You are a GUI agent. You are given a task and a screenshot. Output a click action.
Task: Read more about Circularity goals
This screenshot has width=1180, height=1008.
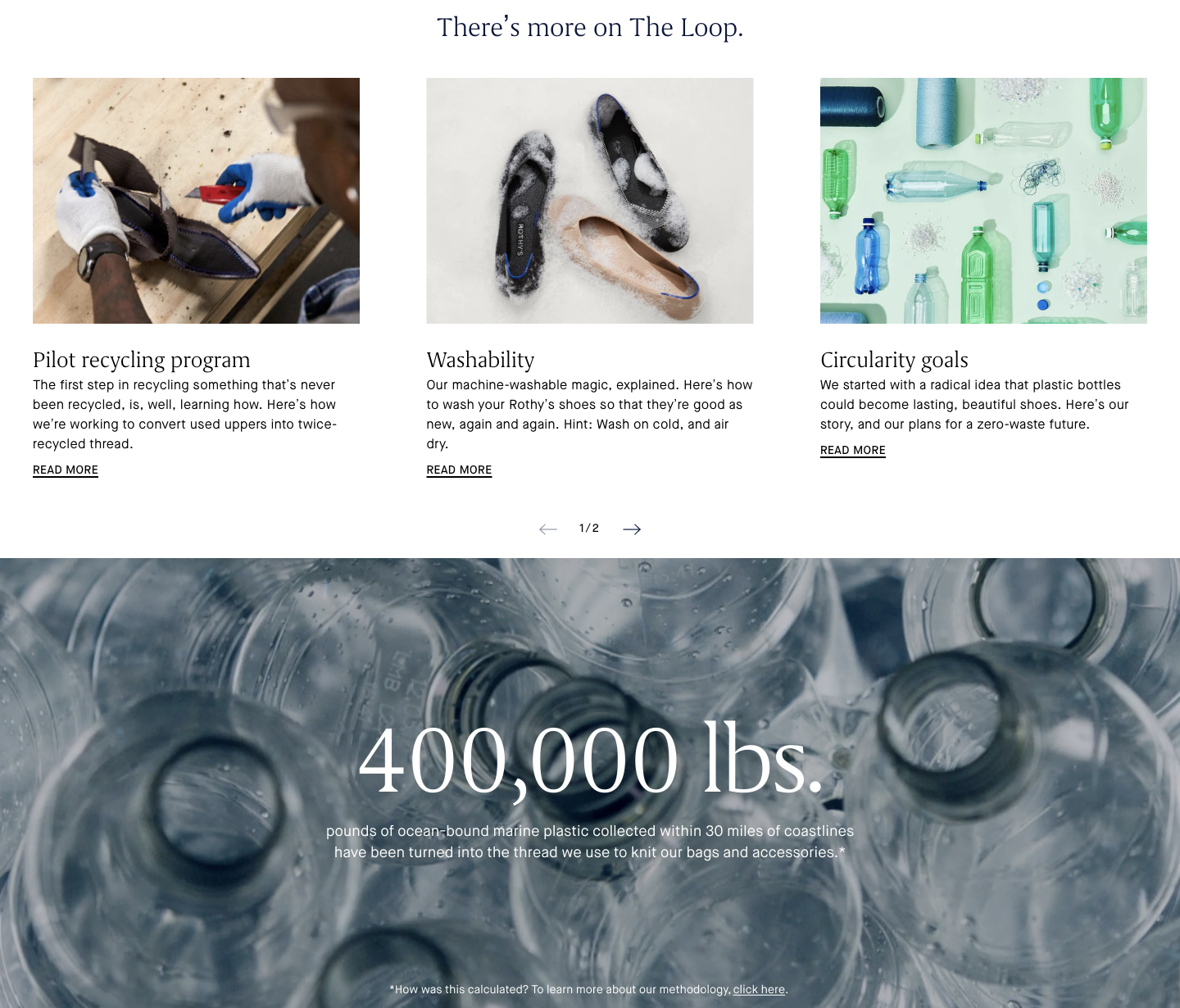point(853,451)
